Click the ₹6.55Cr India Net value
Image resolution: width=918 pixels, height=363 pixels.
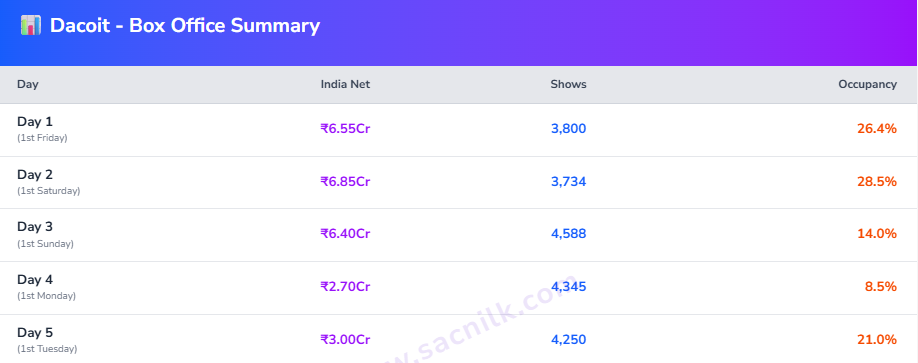pos(345,129)
